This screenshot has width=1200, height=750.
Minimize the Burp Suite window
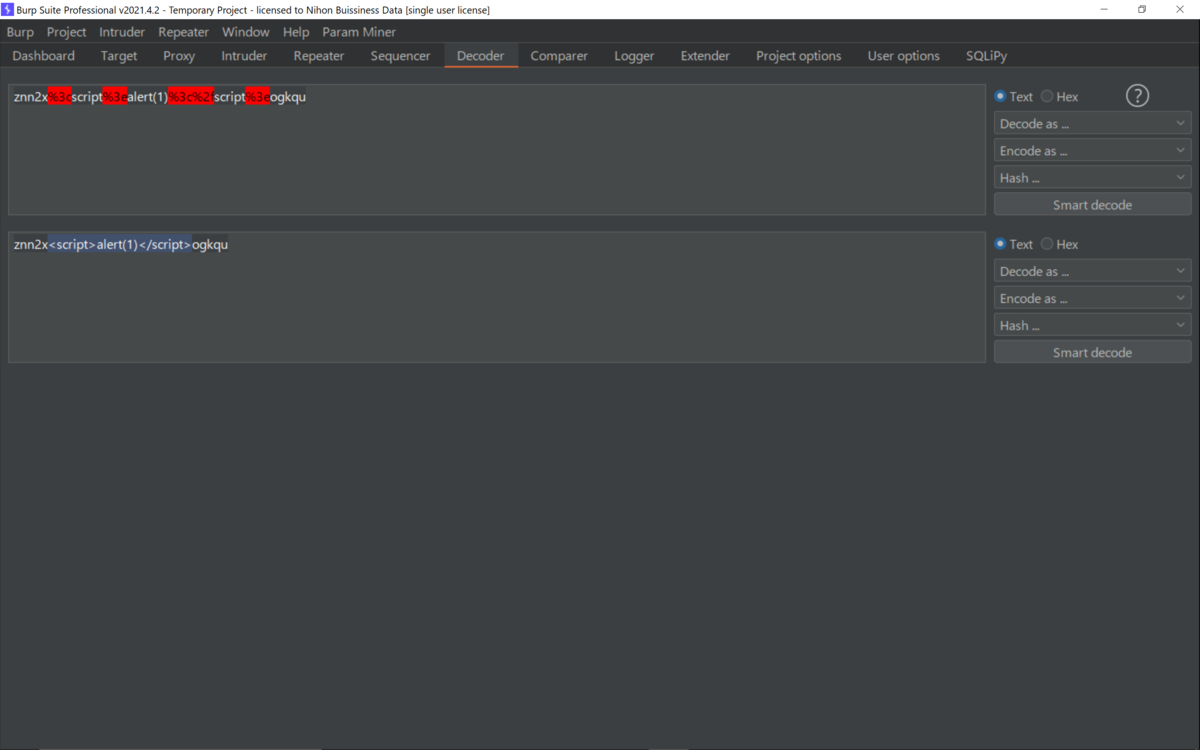point(1104,9)
